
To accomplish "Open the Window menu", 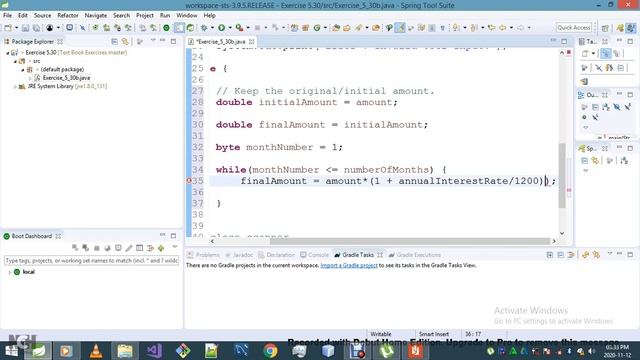I will coord(187,16).
